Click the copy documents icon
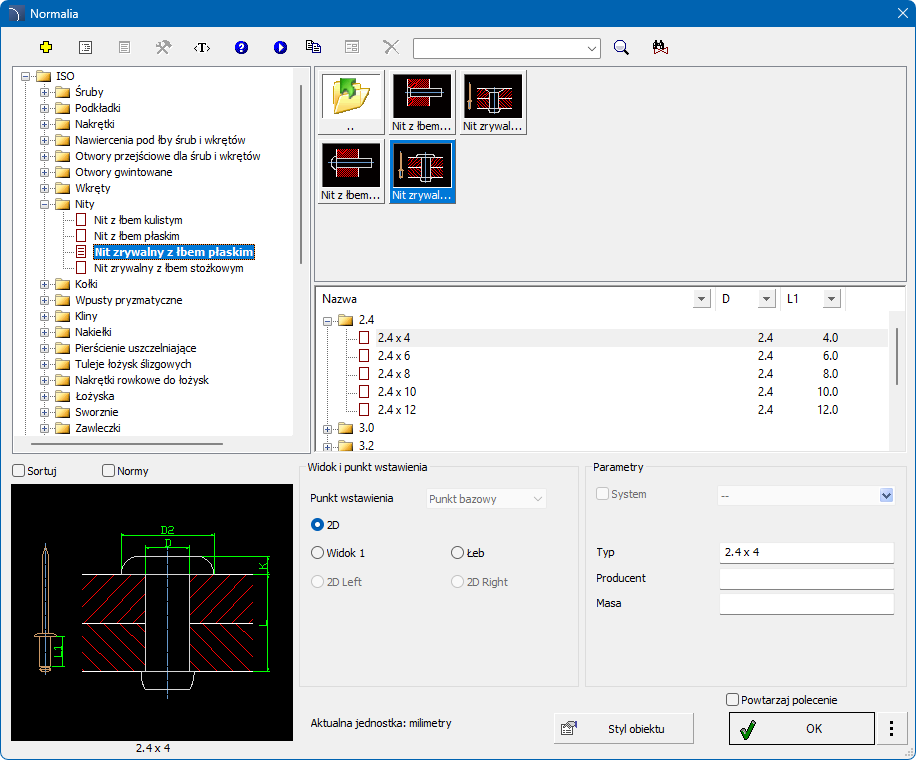Viewport: 916px width, 760px height. (313, 47)
